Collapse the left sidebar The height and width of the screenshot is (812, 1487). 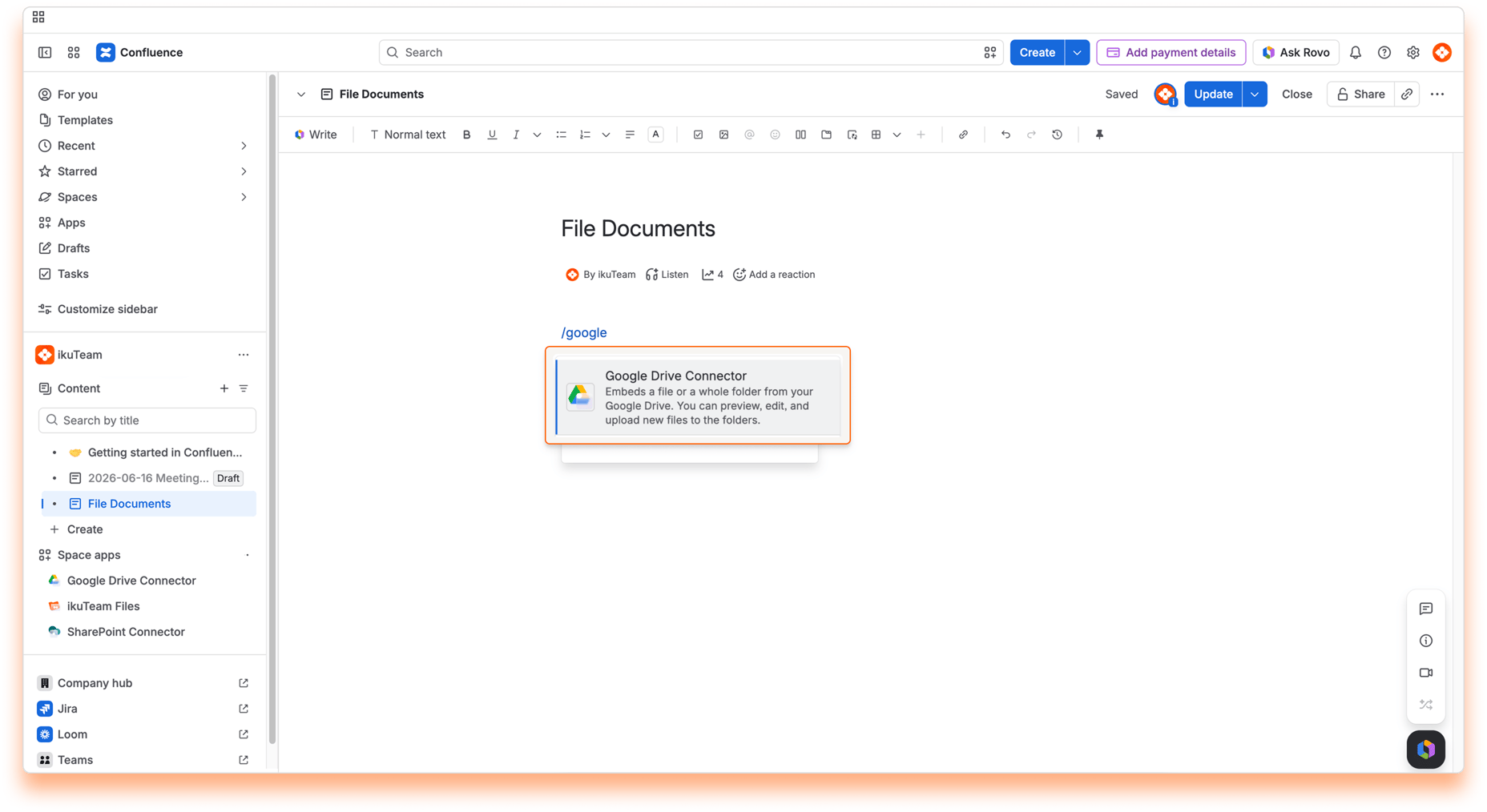click(45, 52)
